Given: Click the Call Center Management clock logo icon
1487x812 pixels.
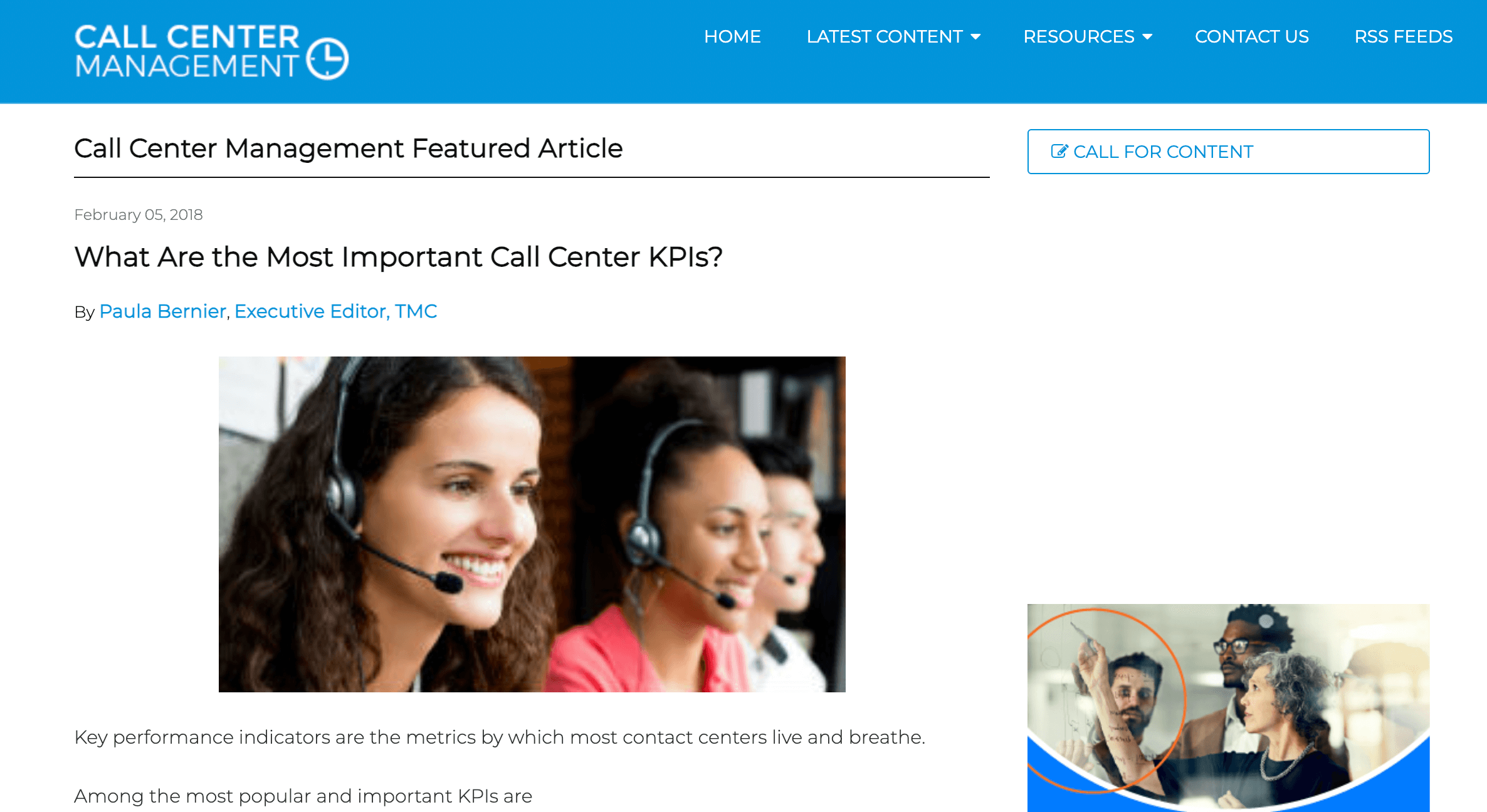Looking at the screenshot, I should coord(328,59).
